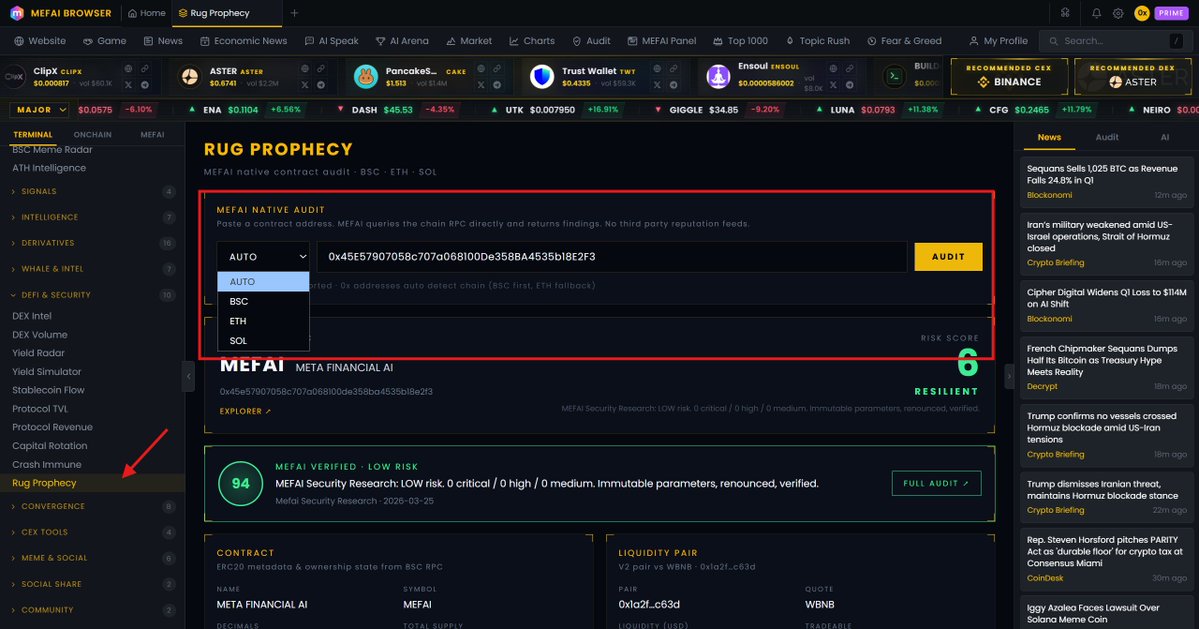Image resolution: width=1199 pixels, height=629 pixels.
Task: Switch to MEFAI sidebar tab
Action: pos(152,135)
